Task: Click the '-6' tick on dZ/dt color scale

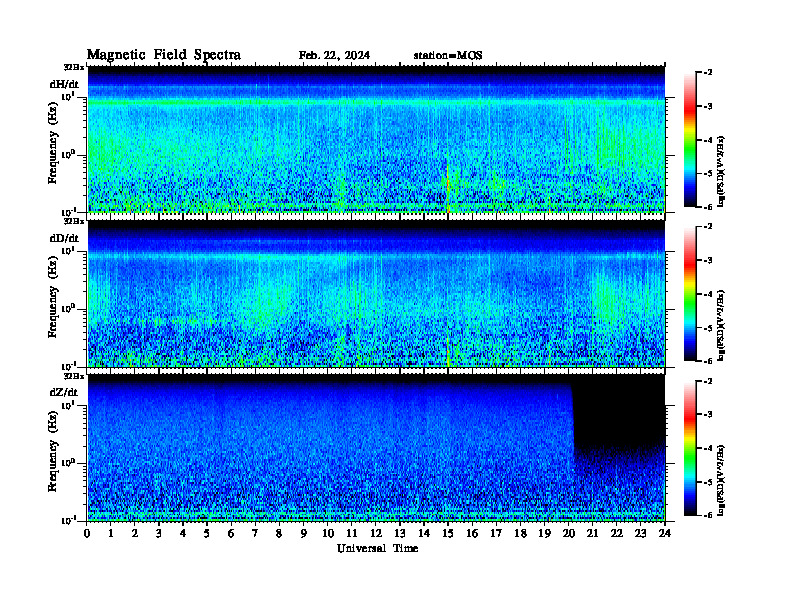Action: point(708,516)
